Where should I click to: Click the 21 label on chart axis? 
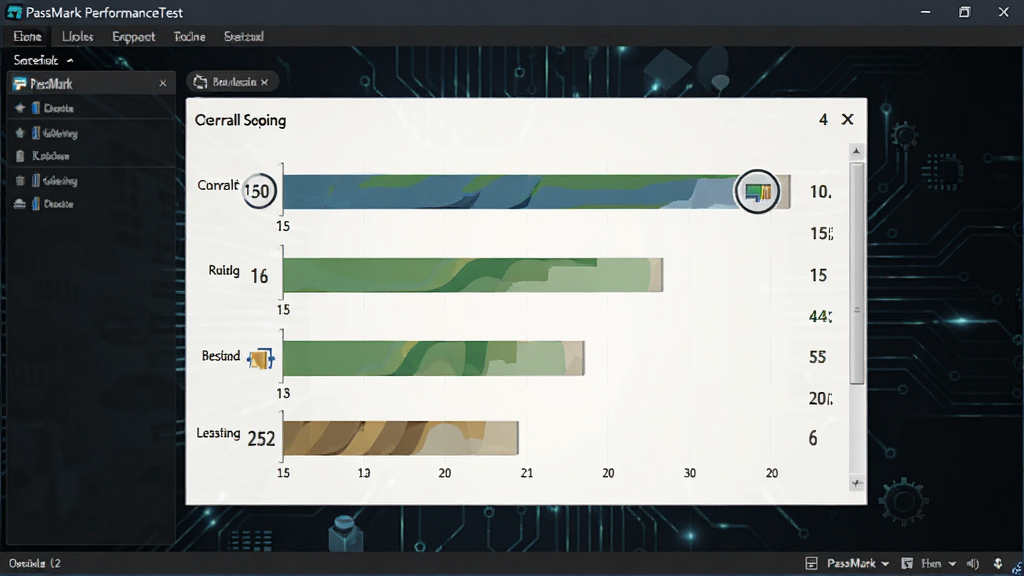(x=526, y=473)
